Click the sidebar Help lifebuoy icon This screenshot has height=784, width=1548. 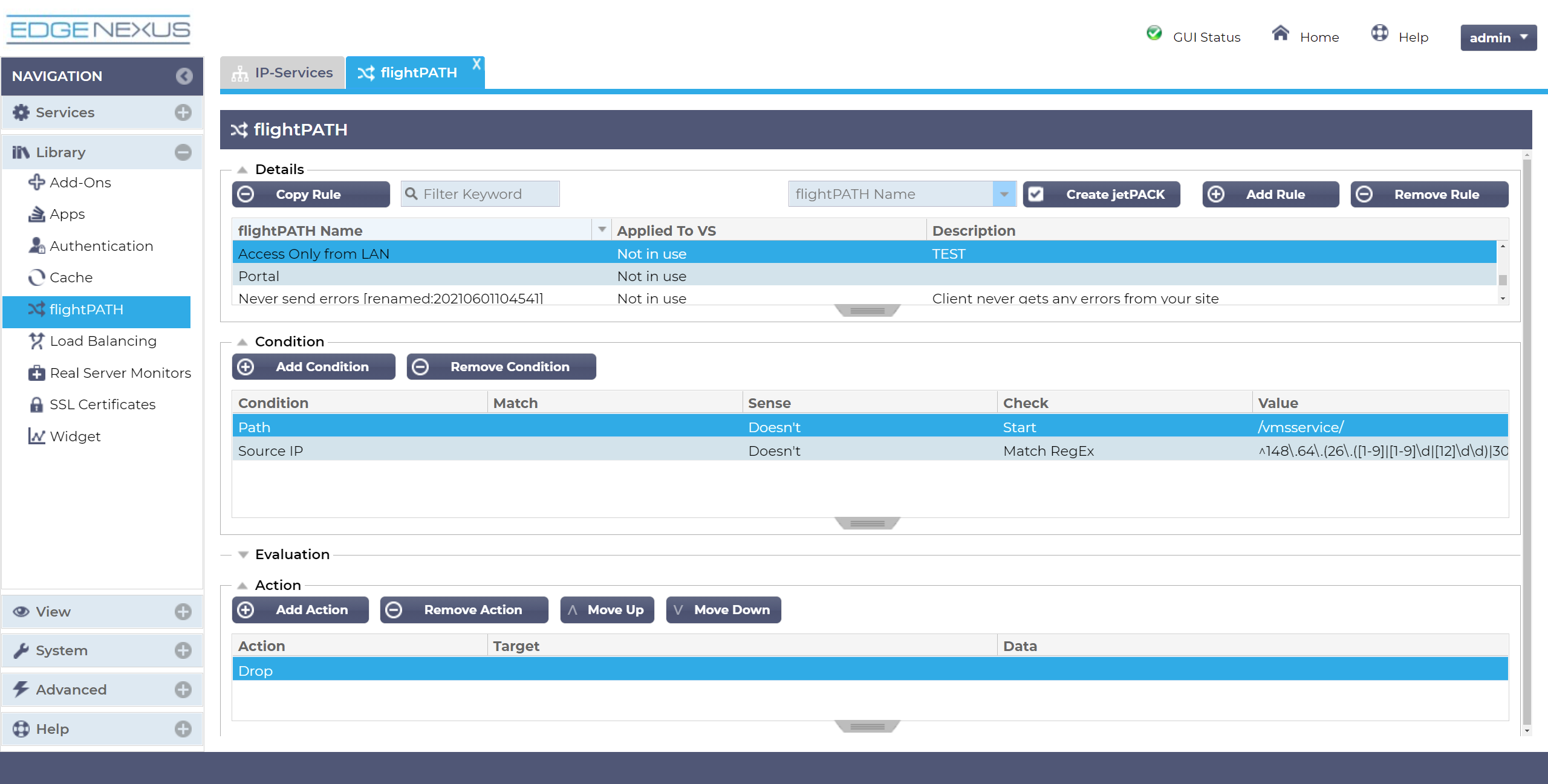pos(21,729)
